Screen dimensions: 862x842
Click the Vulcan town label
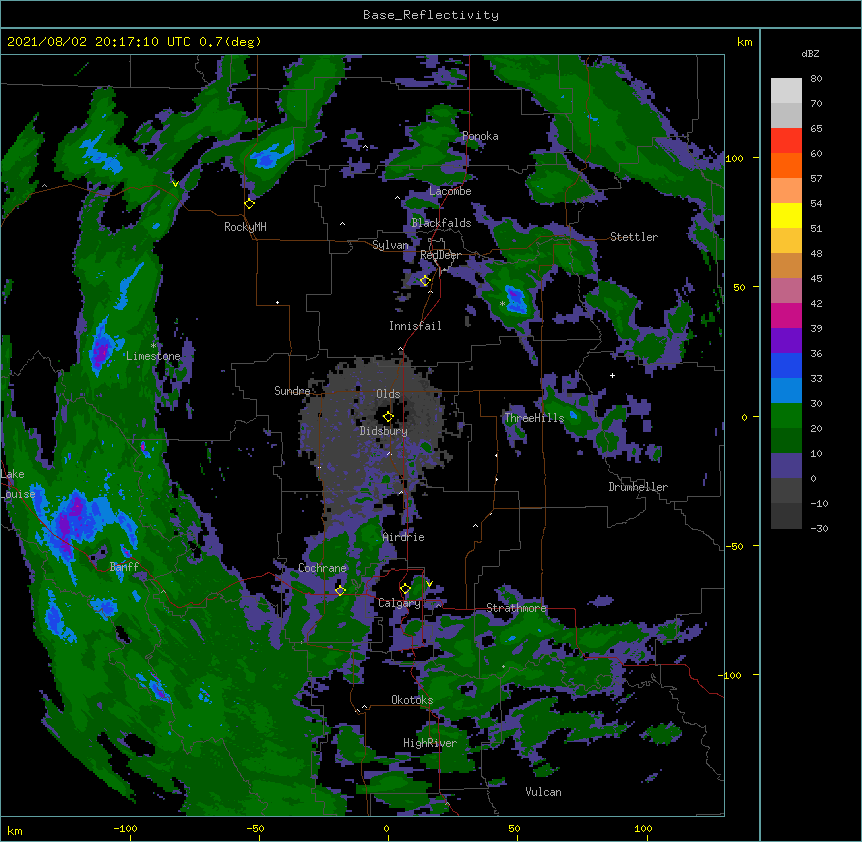click(543, 792)
